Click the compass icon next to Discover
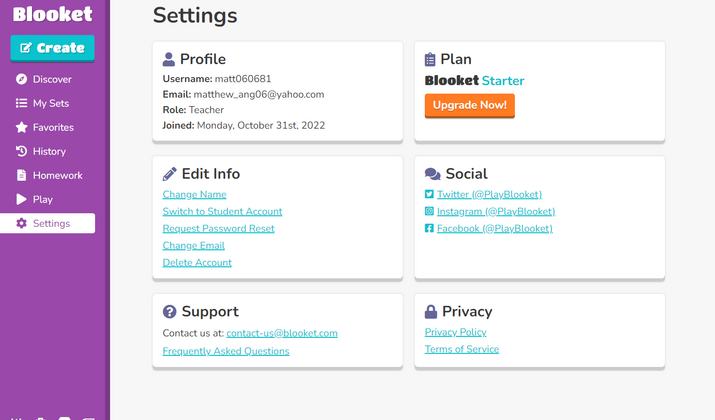Screen dimensions: 715x420 (21, 79)
